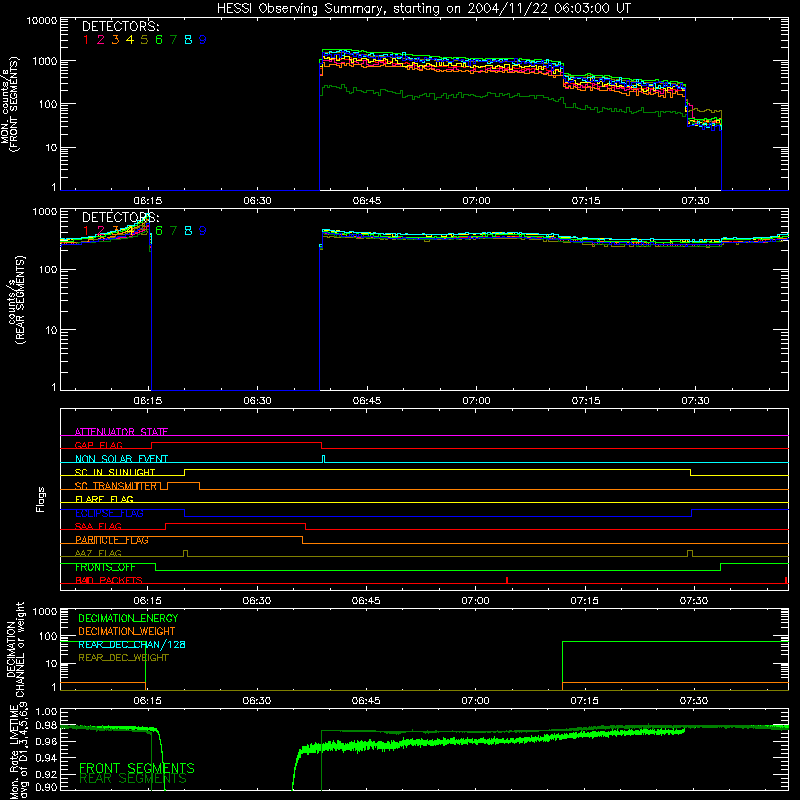The width and height of the screenshot is (800, 800).
Task: Click the GAP_FLAG label
Action: pyautogui.click(x=98, y=445)
